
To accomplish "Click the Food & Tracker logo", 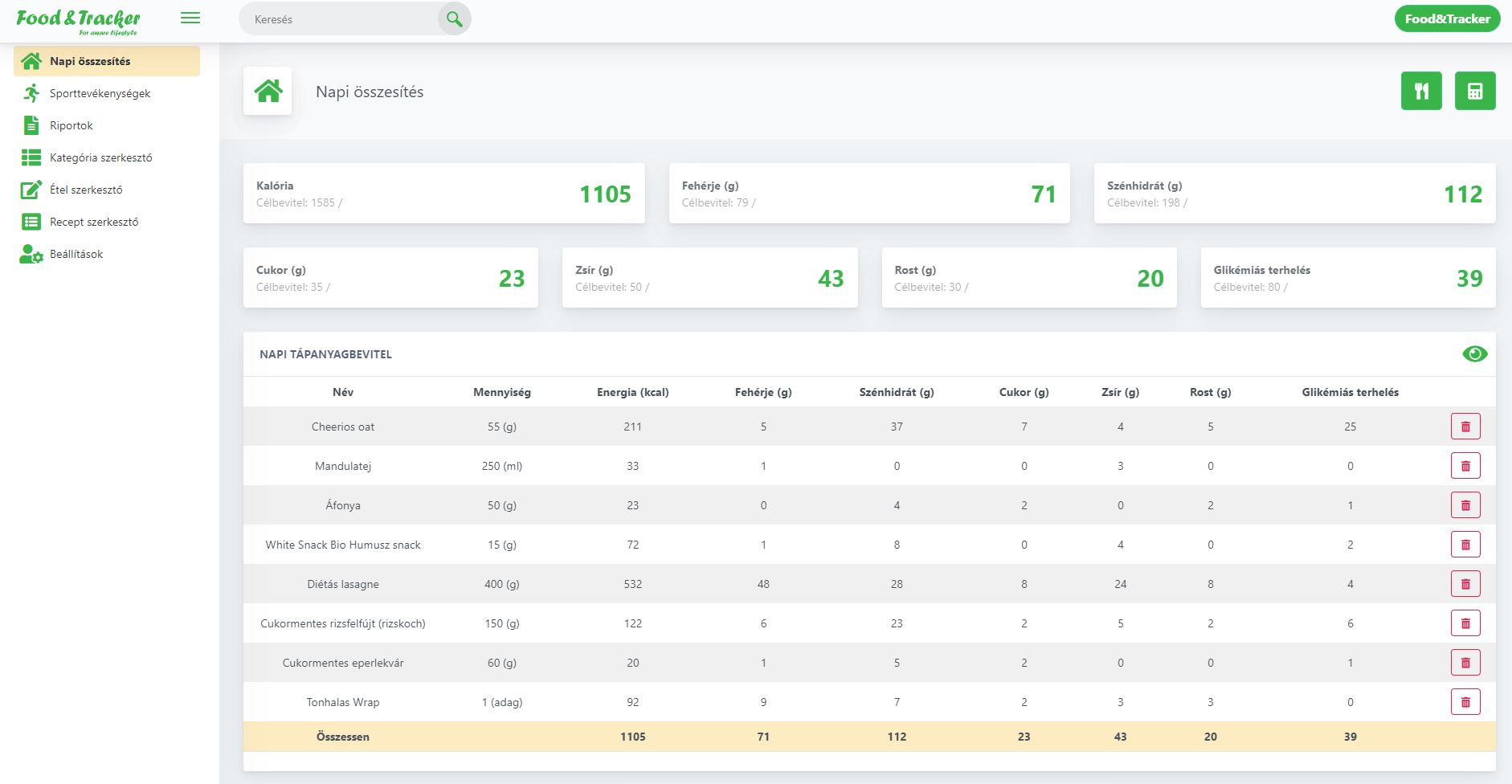I will click(78, 20).
